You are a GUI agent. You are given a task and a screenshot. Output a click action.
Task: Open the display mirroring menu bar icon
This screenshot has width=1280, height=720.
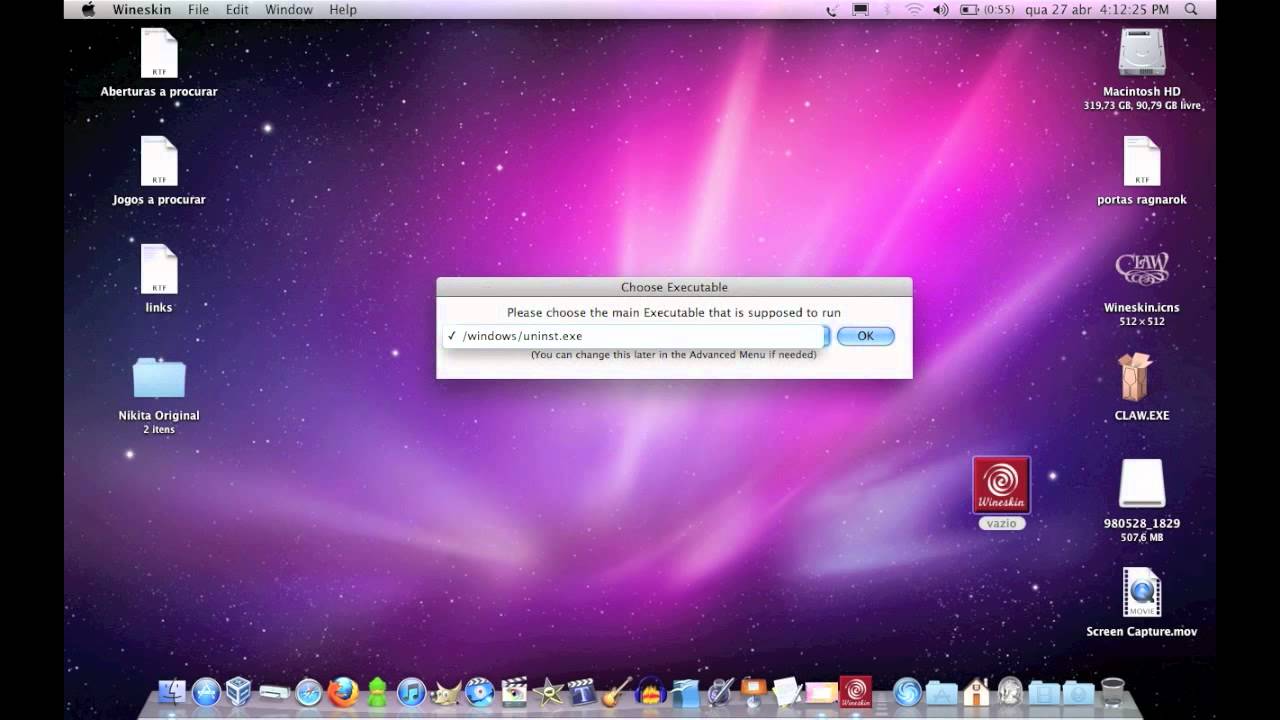pos(860,9)
